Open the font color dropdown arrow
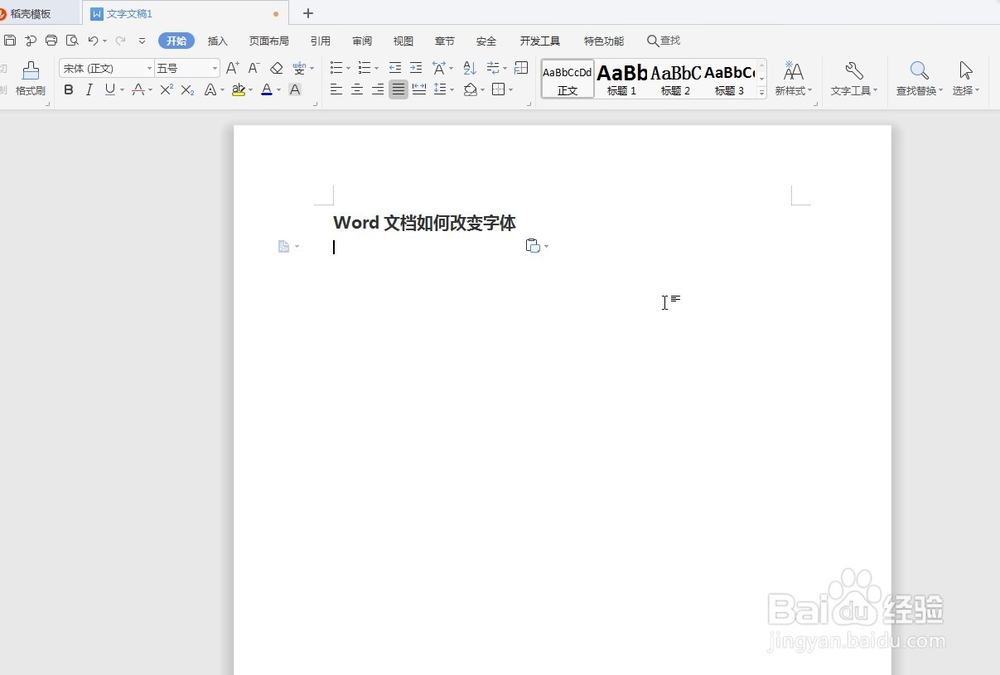This screenshot has width=1000, height=675. click(x=279, y=90)
